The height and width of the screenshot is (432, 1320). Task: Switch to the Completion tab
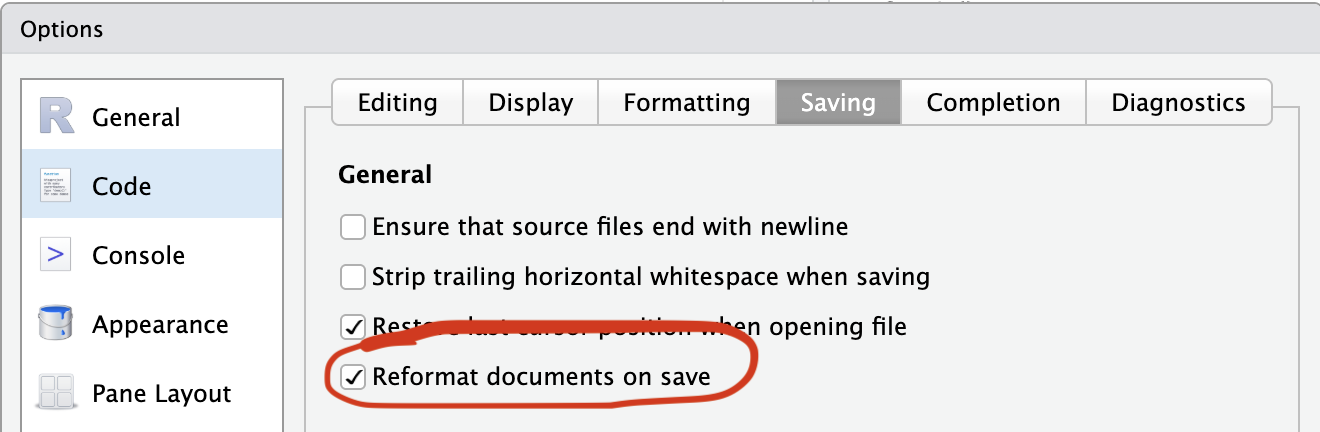coord(993,102)
